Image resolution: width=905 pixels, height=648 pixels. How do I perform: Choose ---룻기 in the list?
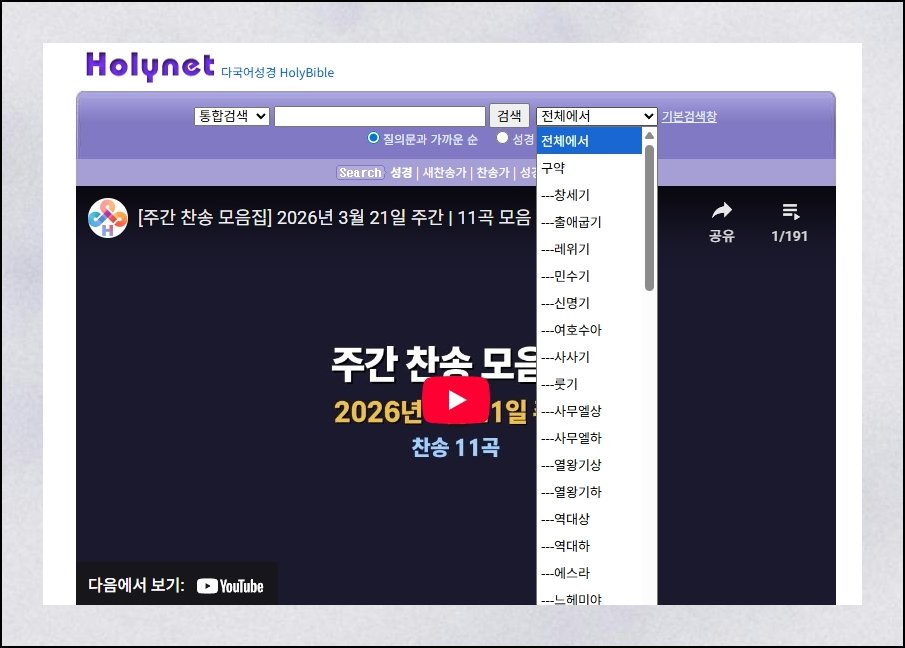pyautogui.click(x=589, y=384)
